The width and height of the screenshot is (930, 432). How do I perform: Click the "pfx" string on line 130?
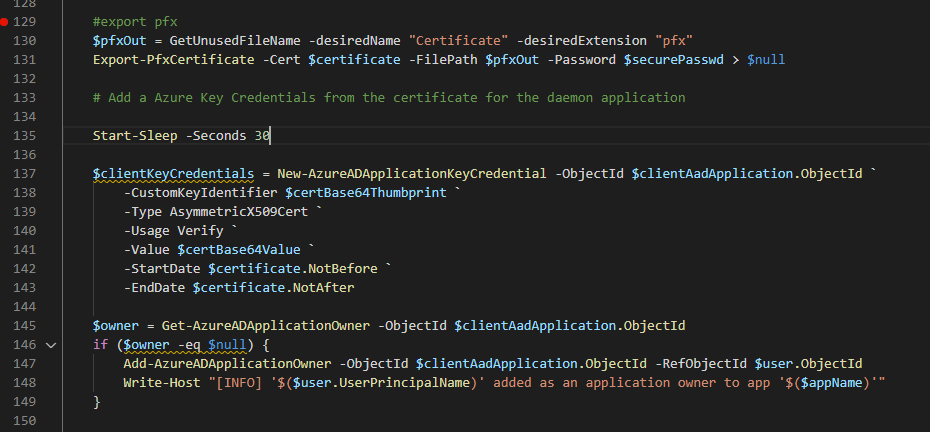pos(674,41)
